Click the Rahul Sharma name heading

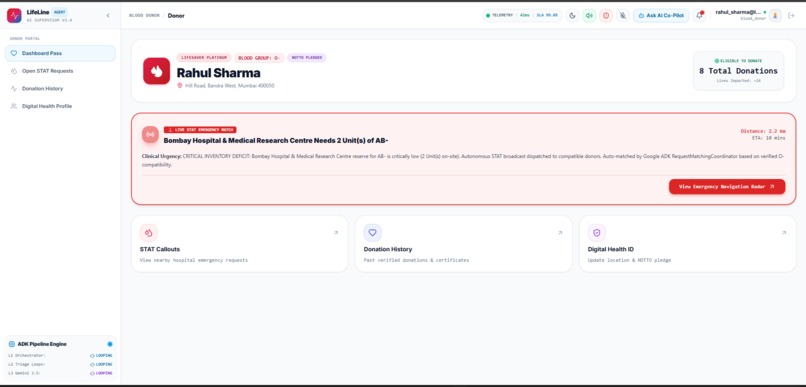218,73
